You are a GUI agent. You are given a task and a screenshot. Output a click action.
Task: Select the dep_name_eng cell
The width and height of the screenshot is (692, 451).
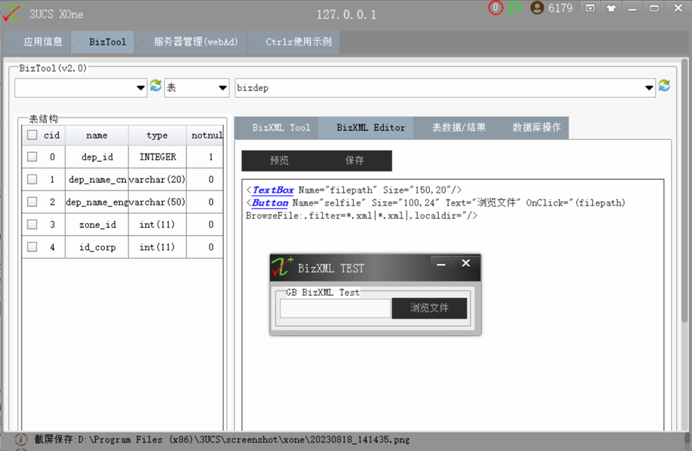click(97, 202)
